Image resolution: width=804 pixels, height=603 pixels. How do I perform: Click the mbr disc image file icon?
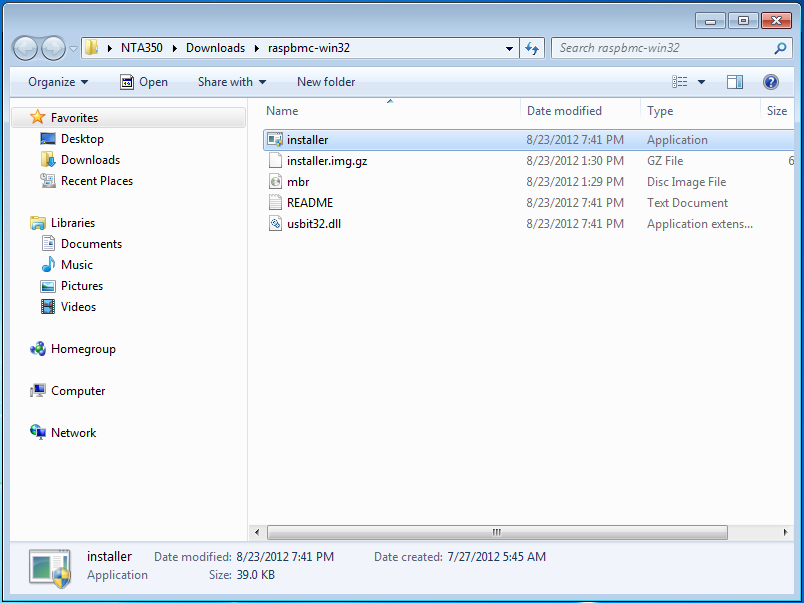pos(275,182)
